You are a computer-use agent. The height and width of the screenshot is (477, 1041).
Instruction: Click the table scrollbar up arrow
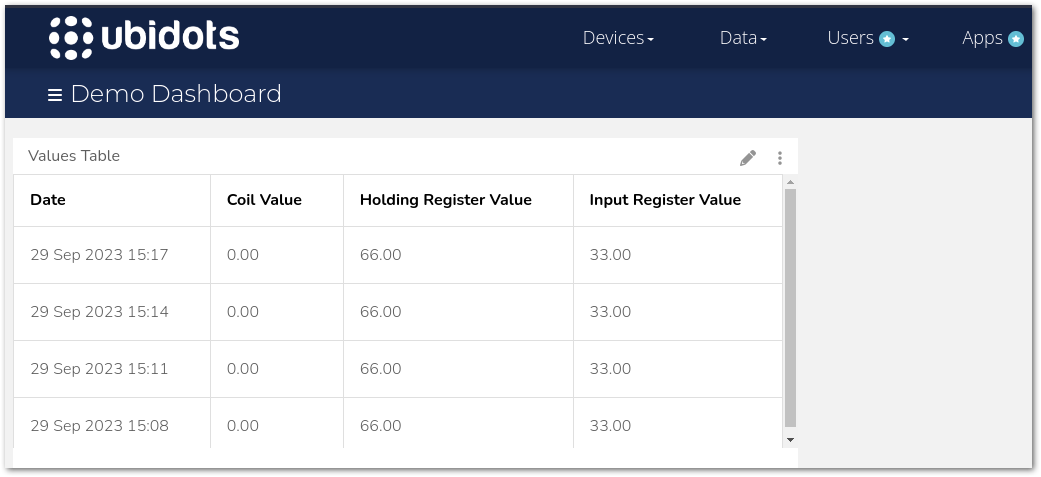(x=790, y=182)
